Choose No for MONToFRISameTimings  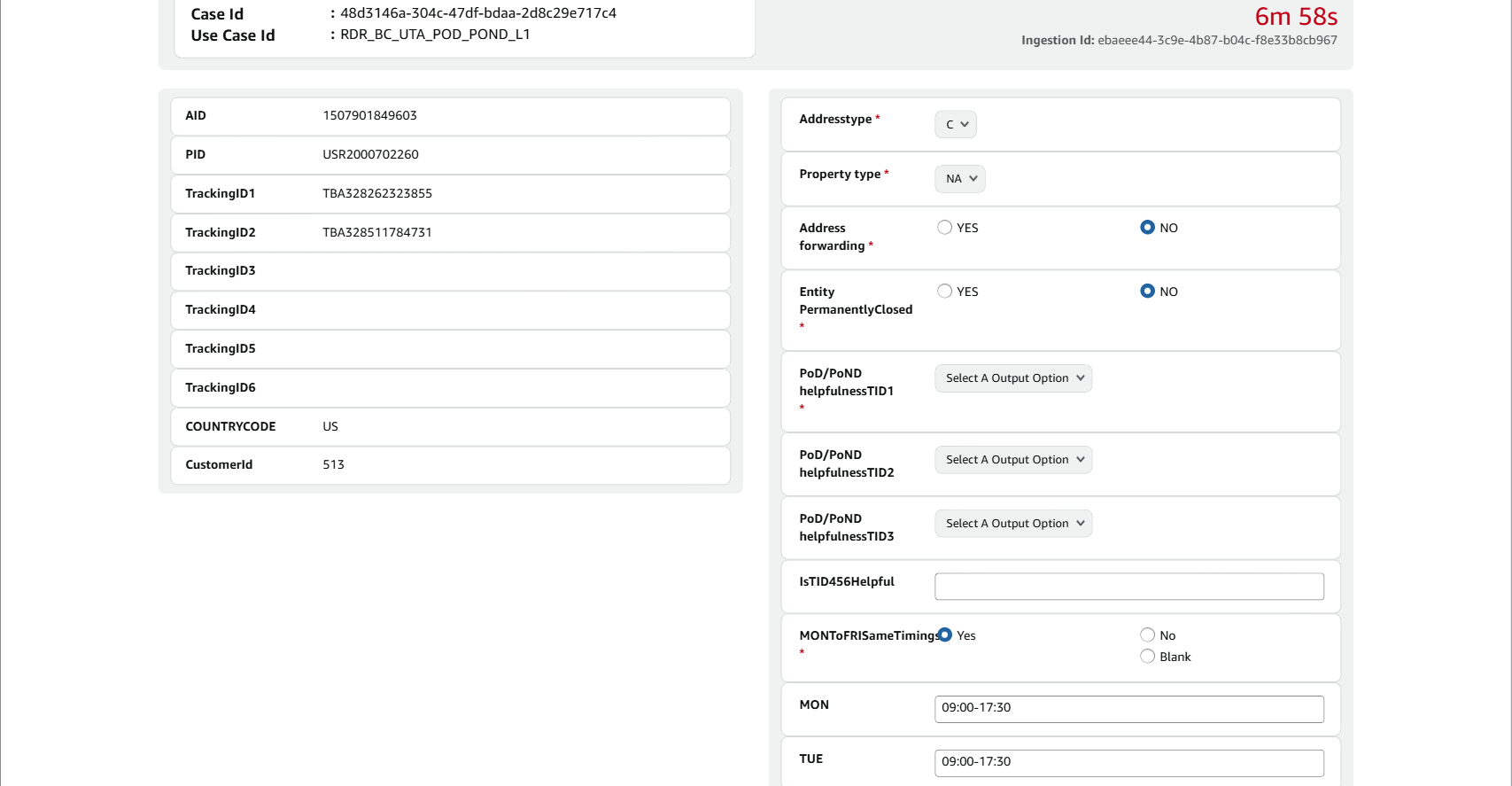1148,635
